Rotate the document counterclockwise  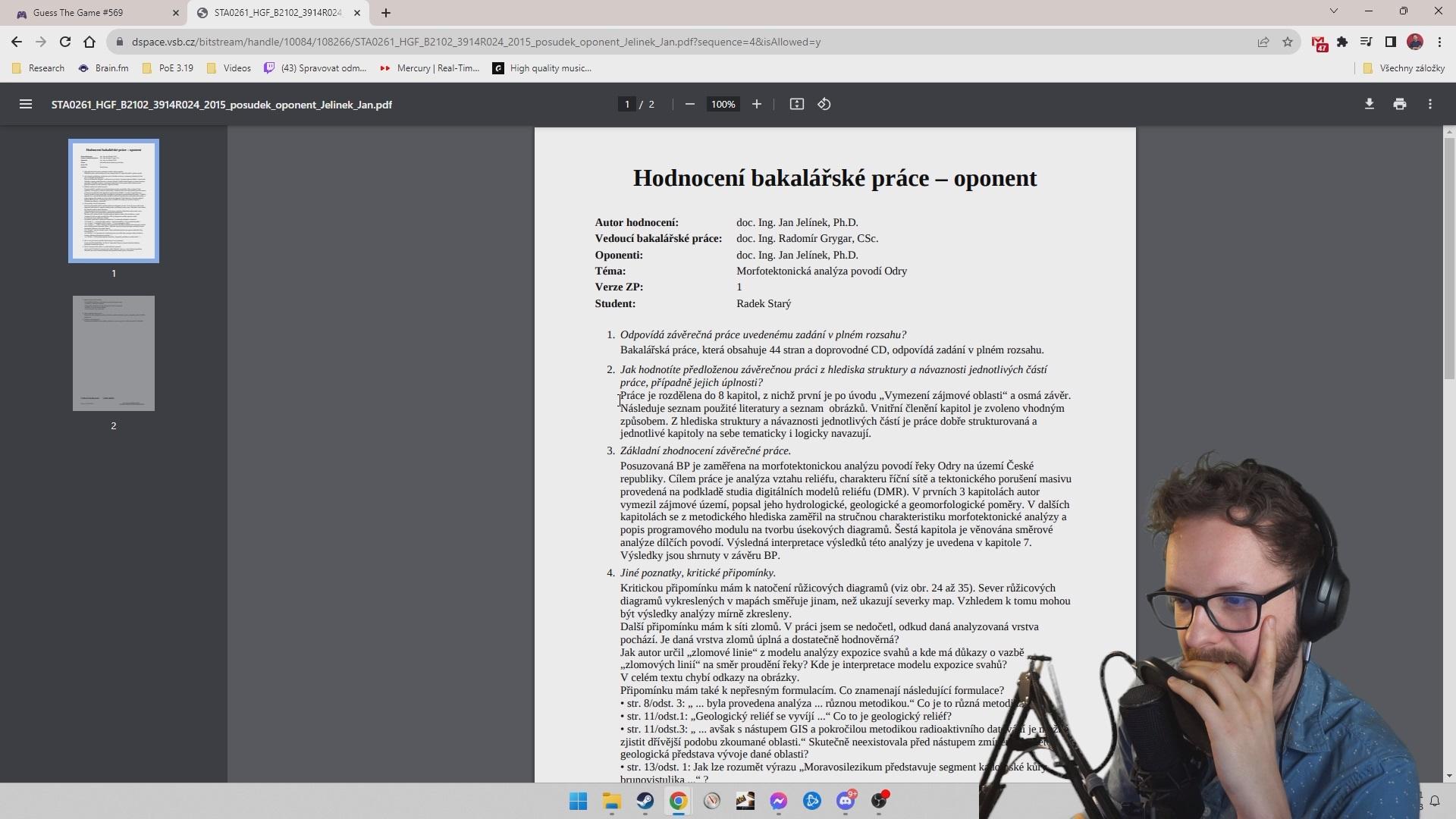(x=824, y=105)
